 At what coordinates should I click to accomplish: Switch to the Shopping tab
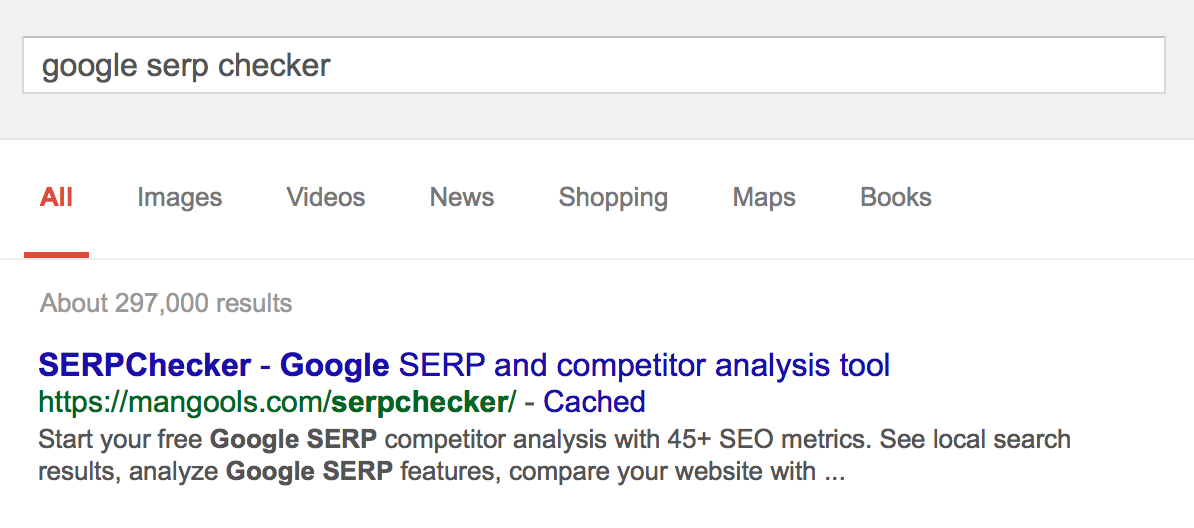(x=613, y=197)
